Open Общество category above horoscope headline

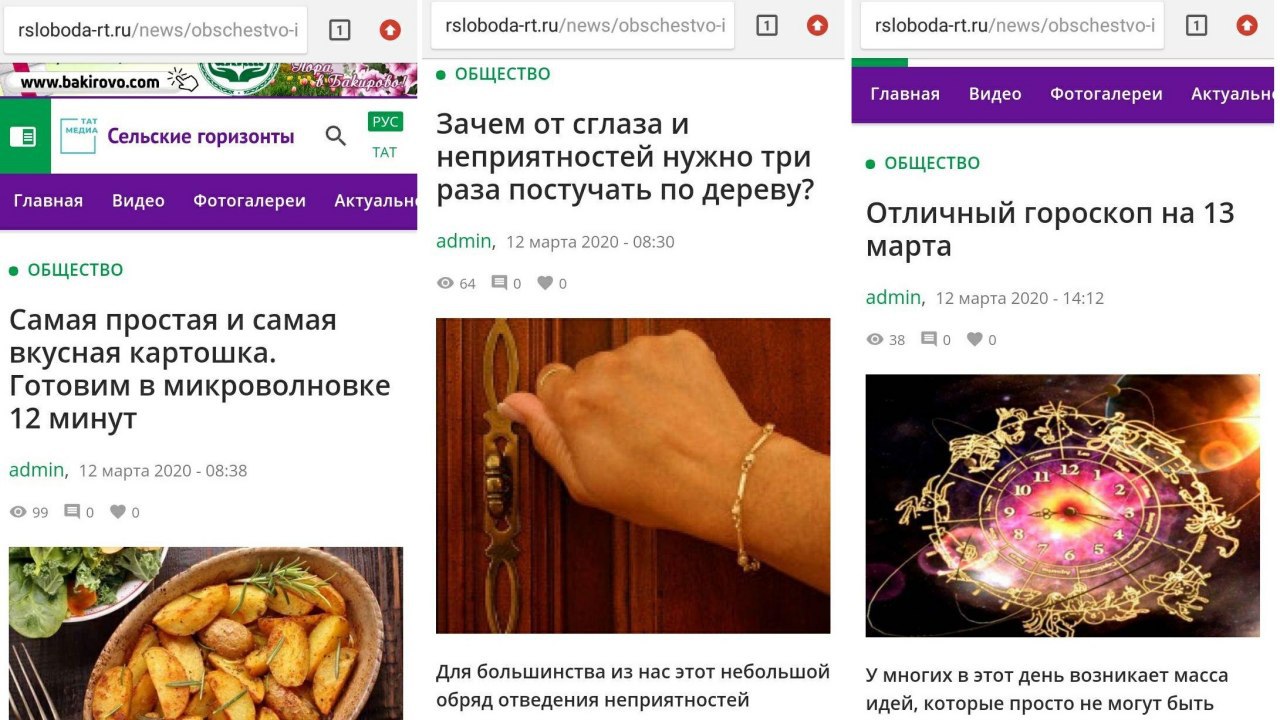[x=932, y=163]
